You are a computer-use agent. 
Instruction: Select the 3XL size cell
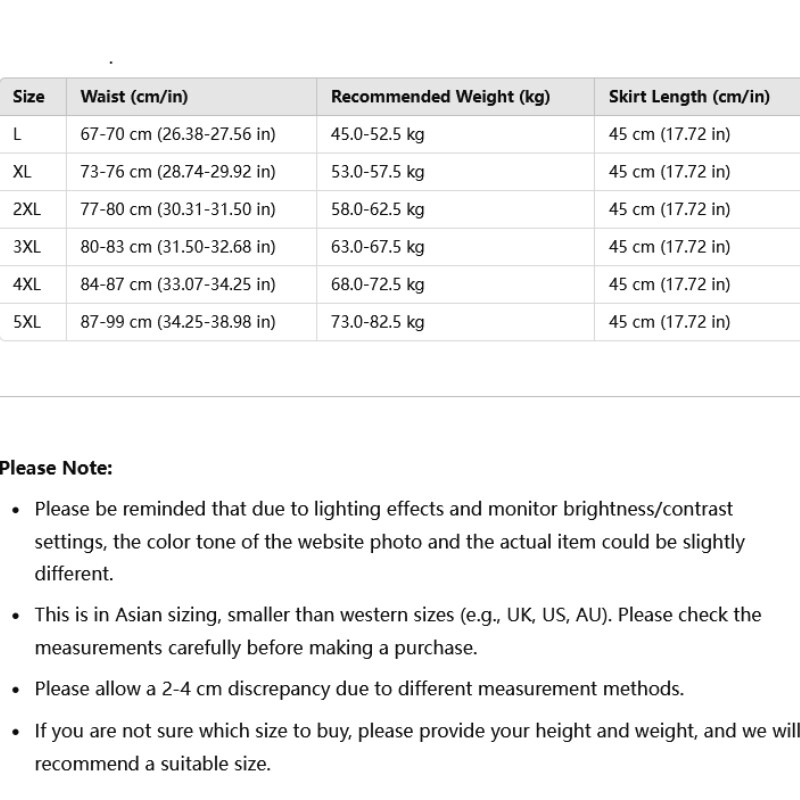click(27, 247)
